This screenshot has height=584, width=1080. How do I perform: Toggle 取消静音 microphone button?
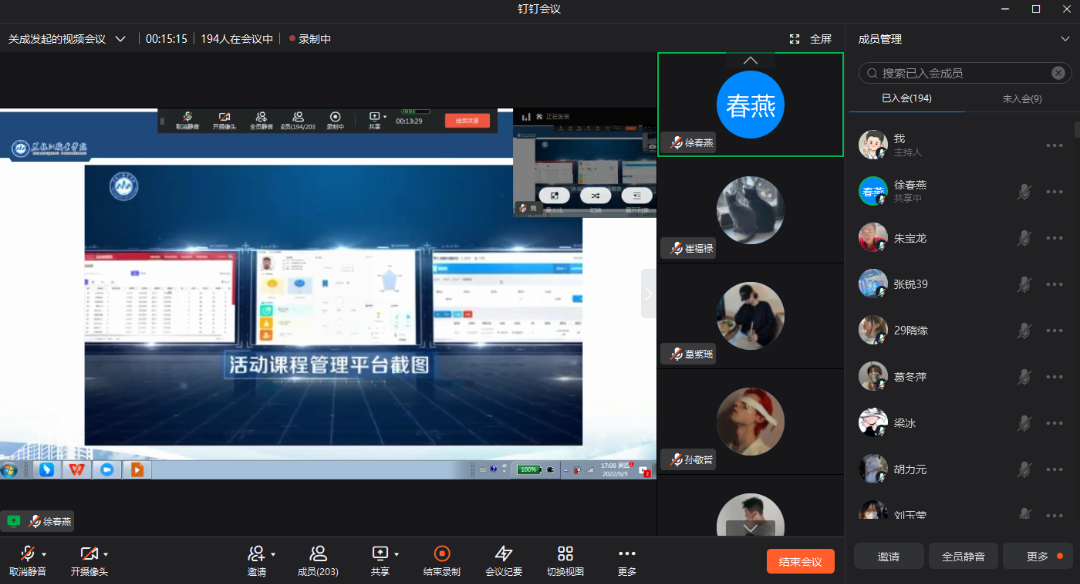coord(27,553)
